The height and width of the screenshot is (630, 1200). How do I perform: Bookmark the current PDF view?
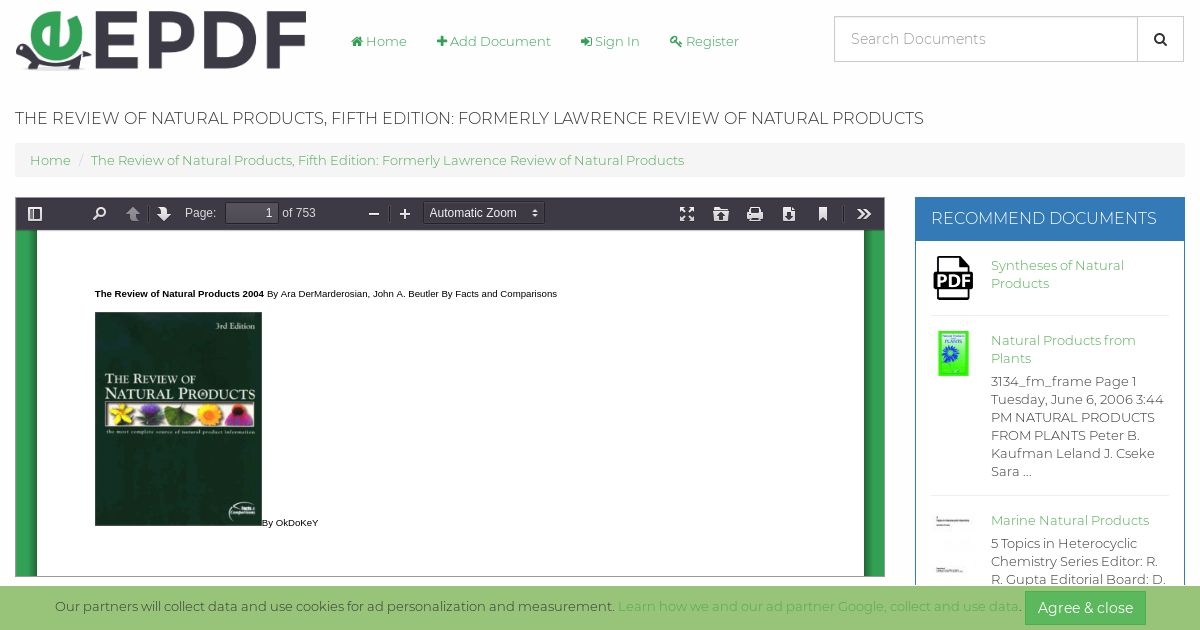[823, 214]
